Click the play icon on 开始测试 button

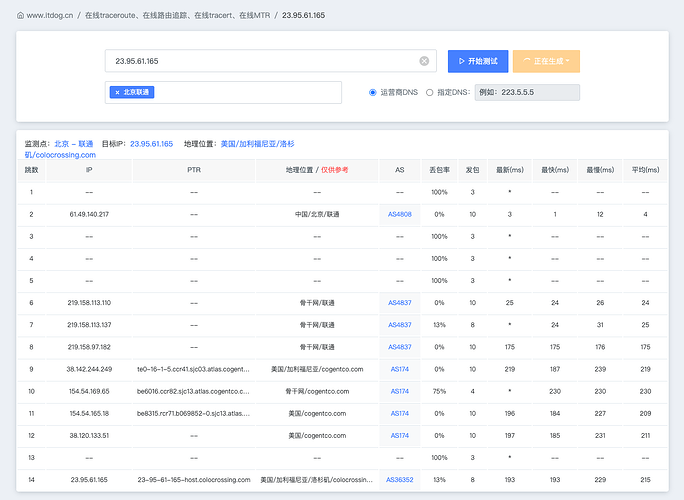[x=462, y=61]
